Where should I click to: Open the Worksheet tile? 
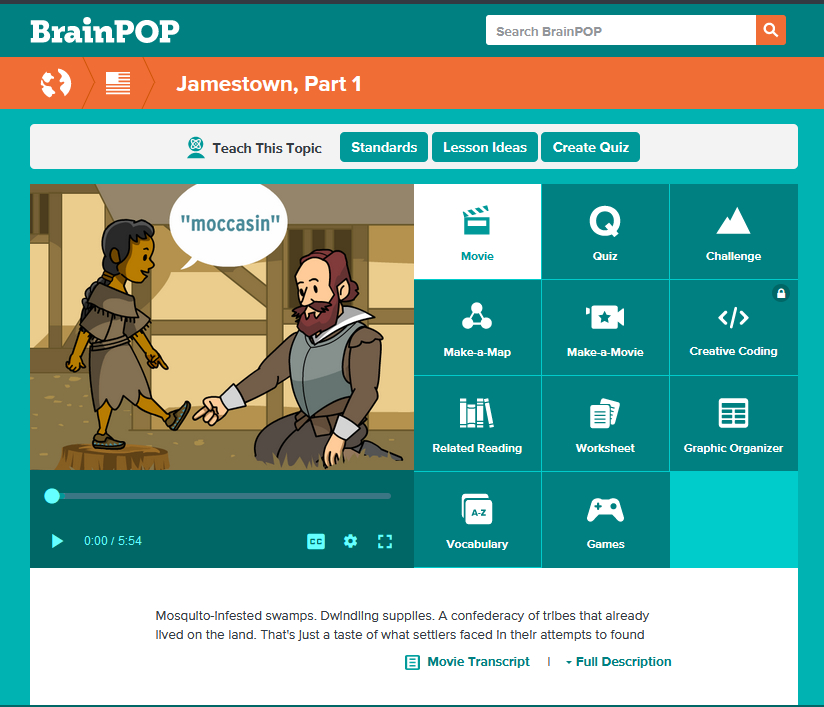click(605, 424)
